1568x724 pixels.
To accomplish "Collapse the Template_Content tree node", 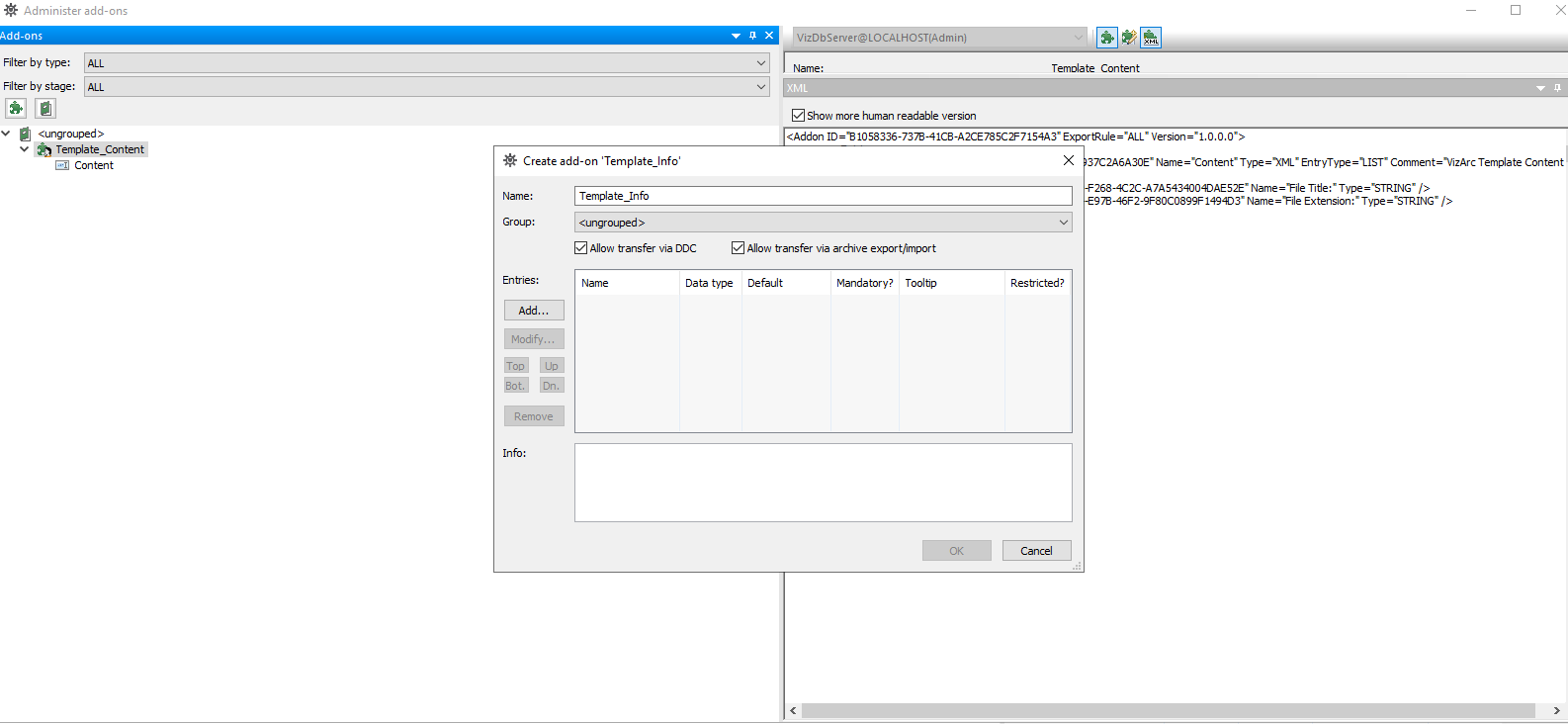I will [25, 149].
